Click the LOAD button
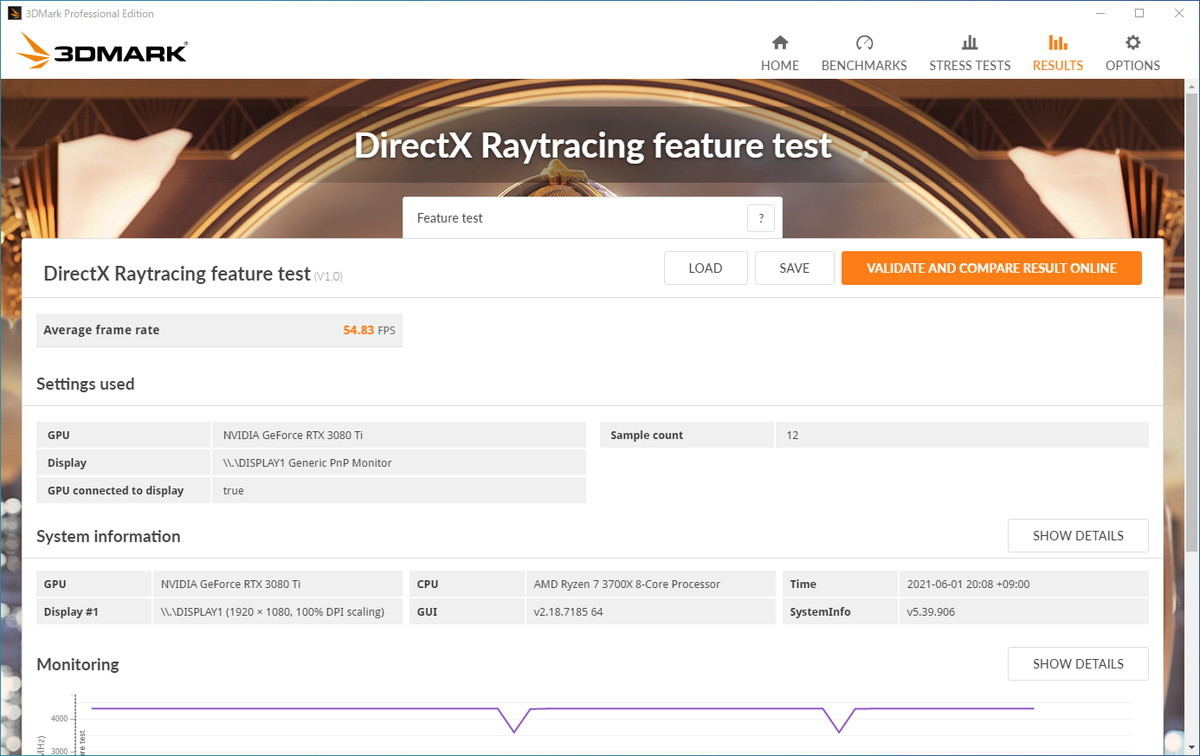Image resolution: width=1200 pixels, height=756 pixels. (706, 268)
